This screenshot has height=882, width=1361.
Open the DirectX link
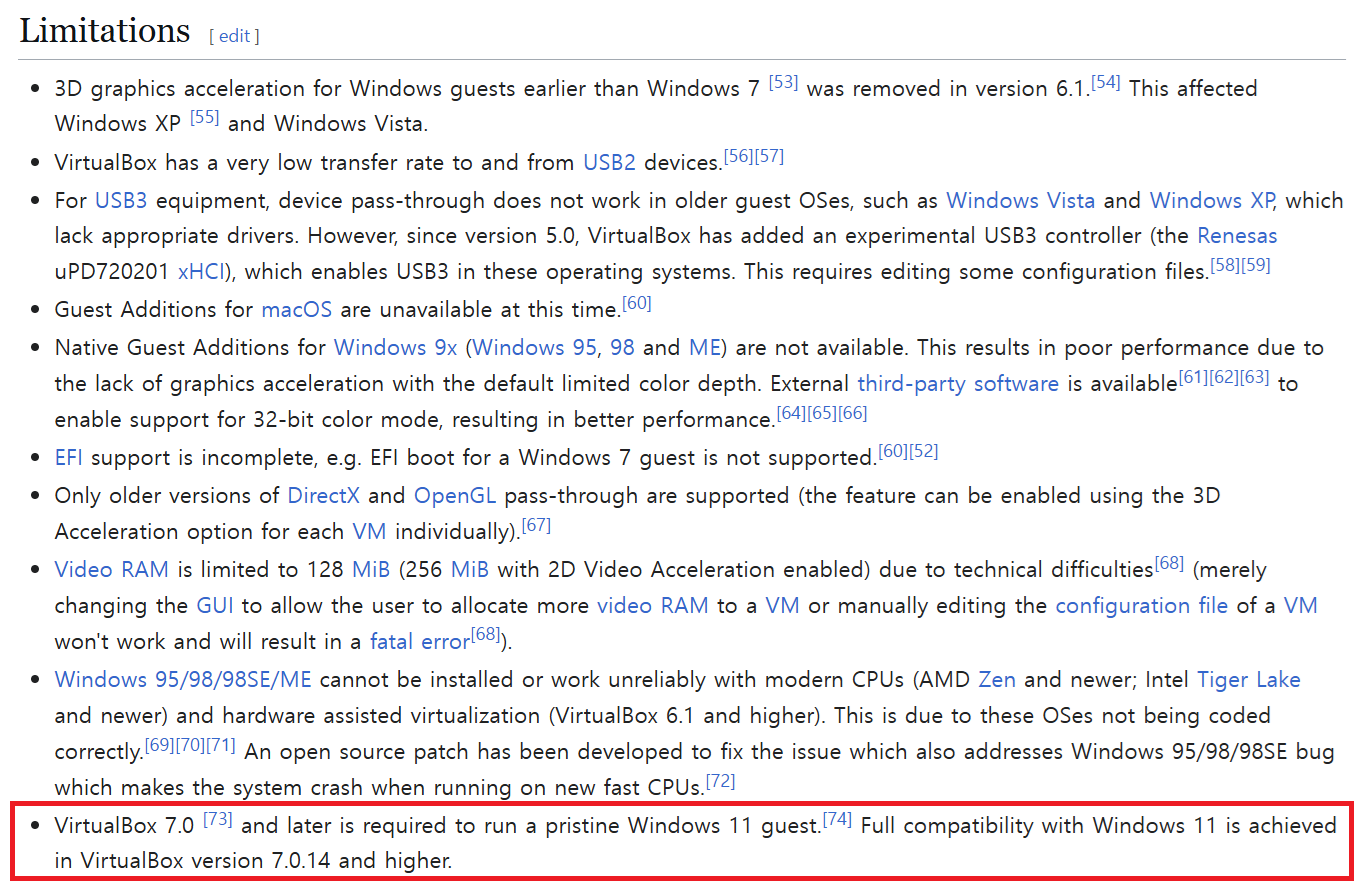click(x=322, y=496)
